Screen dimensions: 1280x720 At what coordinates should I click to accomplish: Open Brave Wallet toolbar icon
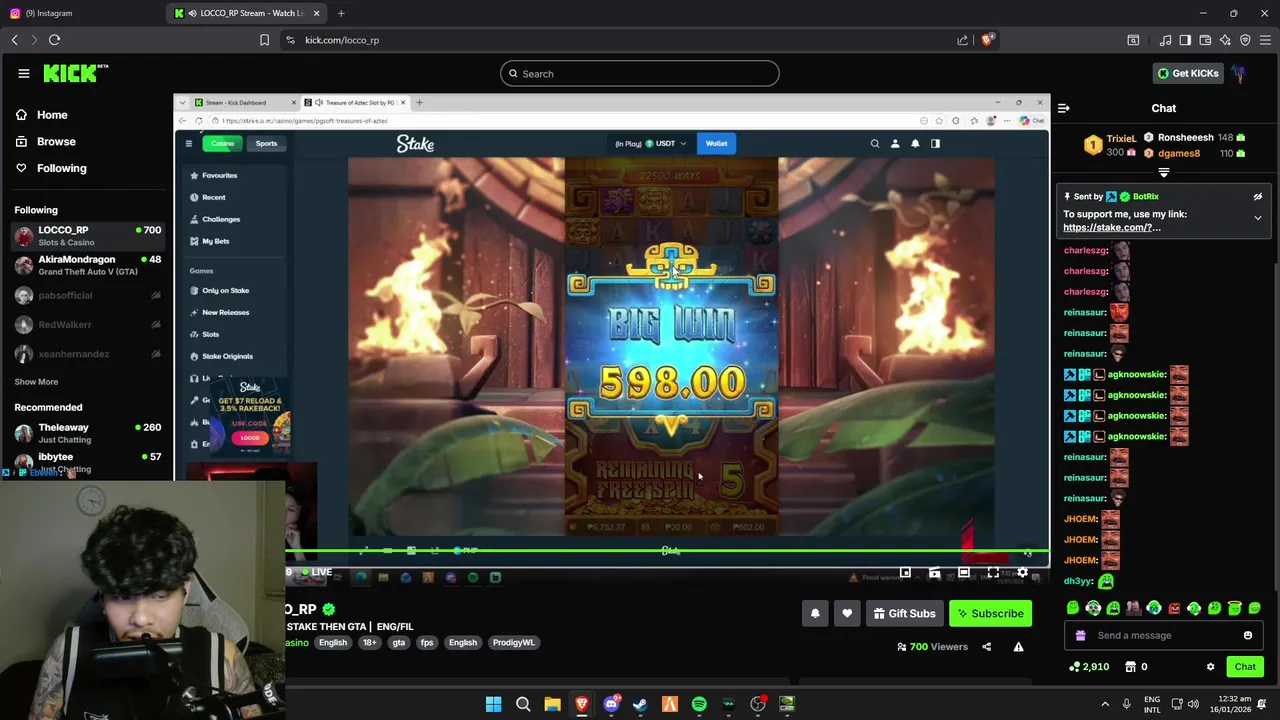1205,40
